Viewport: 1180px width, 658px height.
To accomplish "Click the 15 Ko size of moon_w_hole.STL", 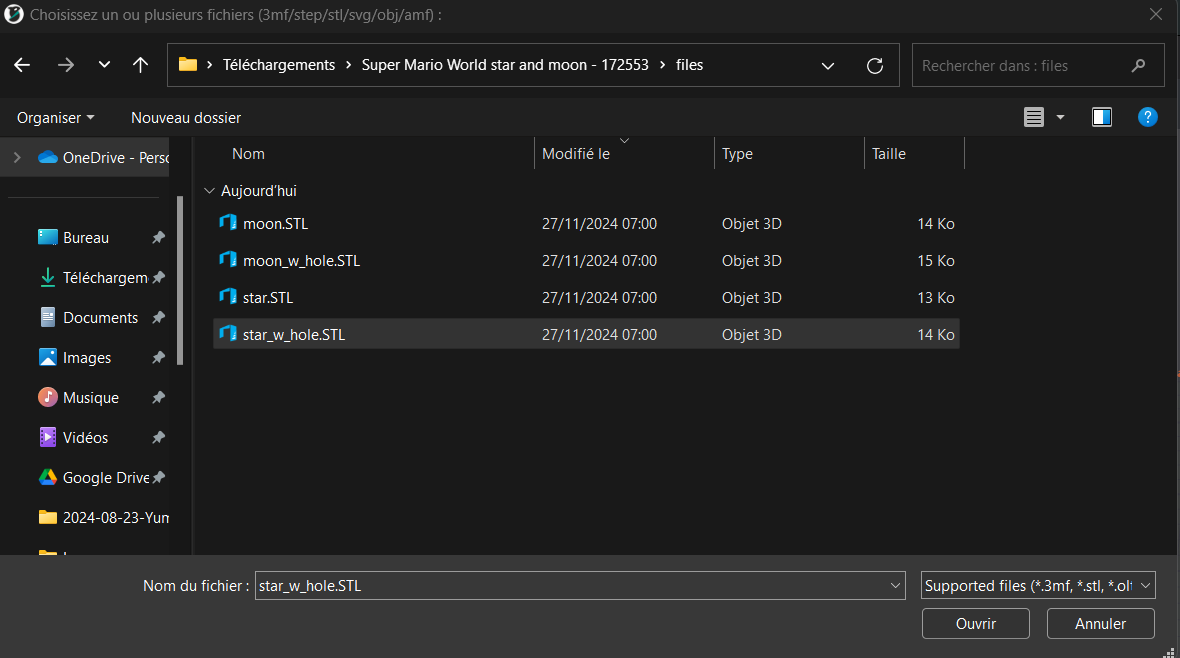I will (x=935, y=260).
